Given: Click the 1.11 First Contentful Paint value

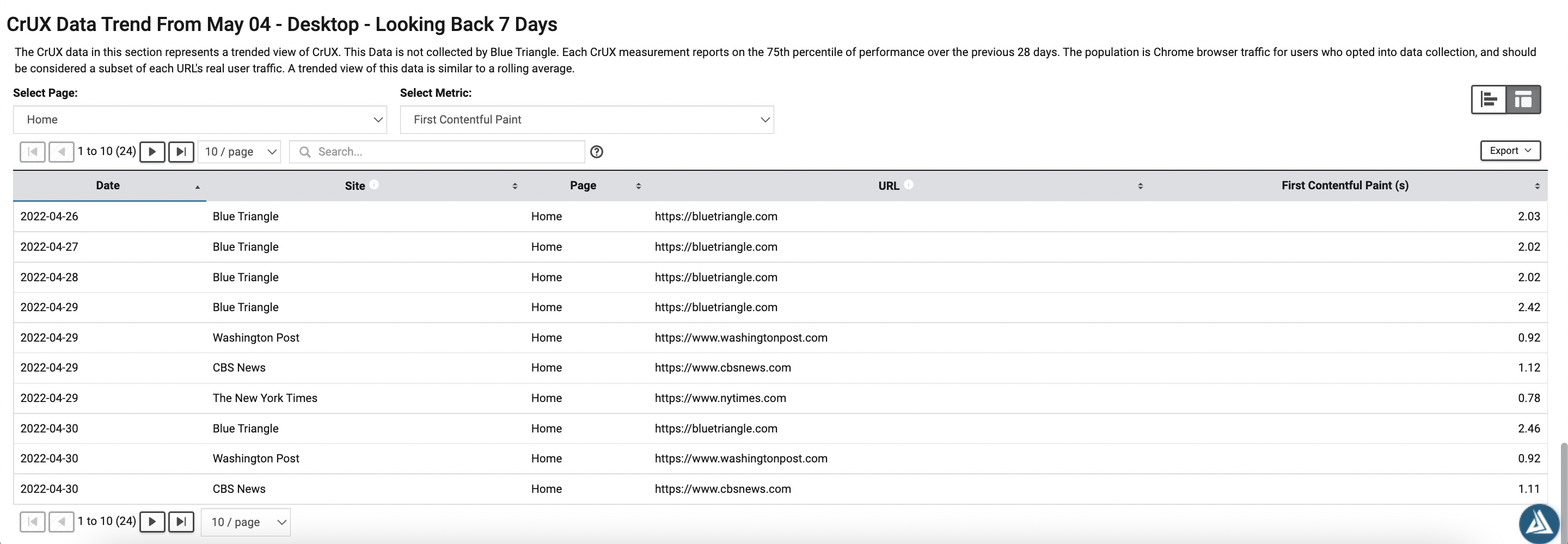Looking at the screenshot, I should click(1528, 489).
